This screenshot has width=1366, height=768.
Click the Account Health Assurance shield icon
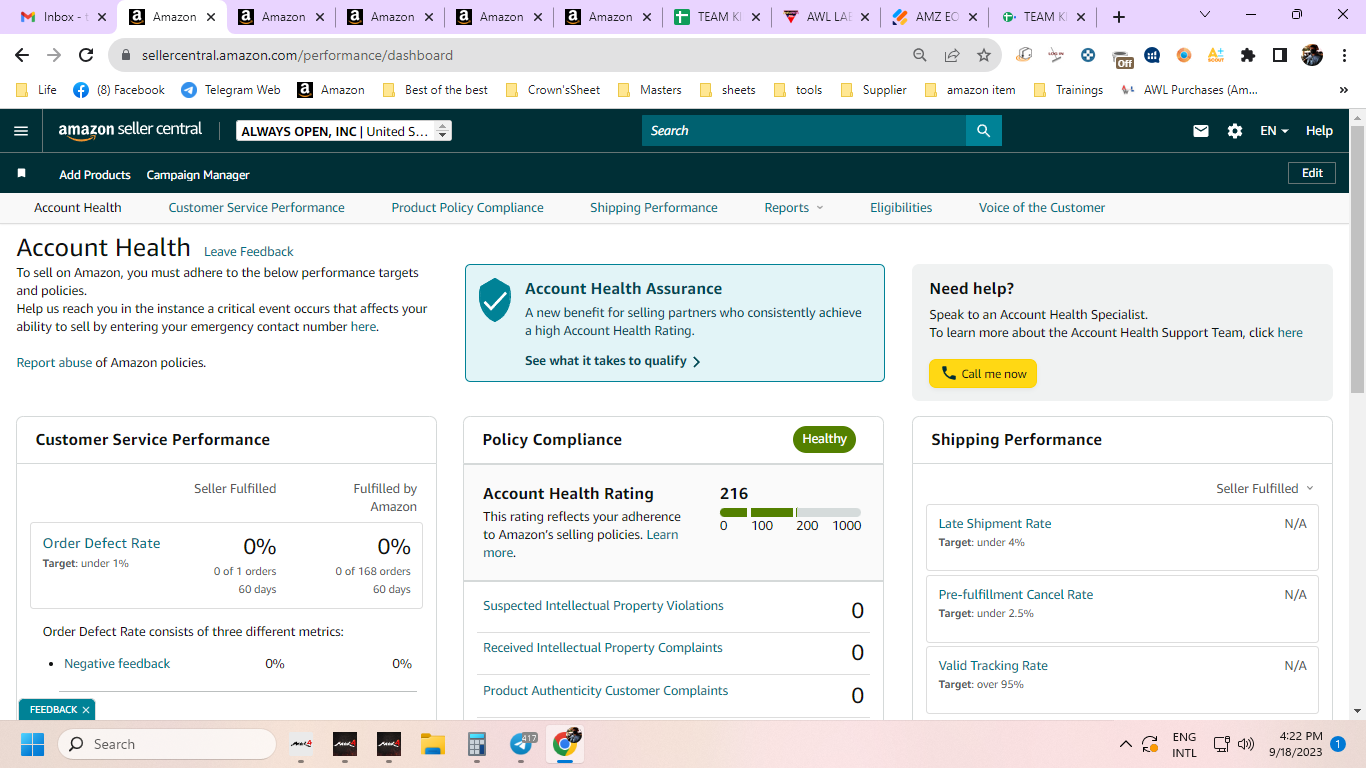(495, 300)
